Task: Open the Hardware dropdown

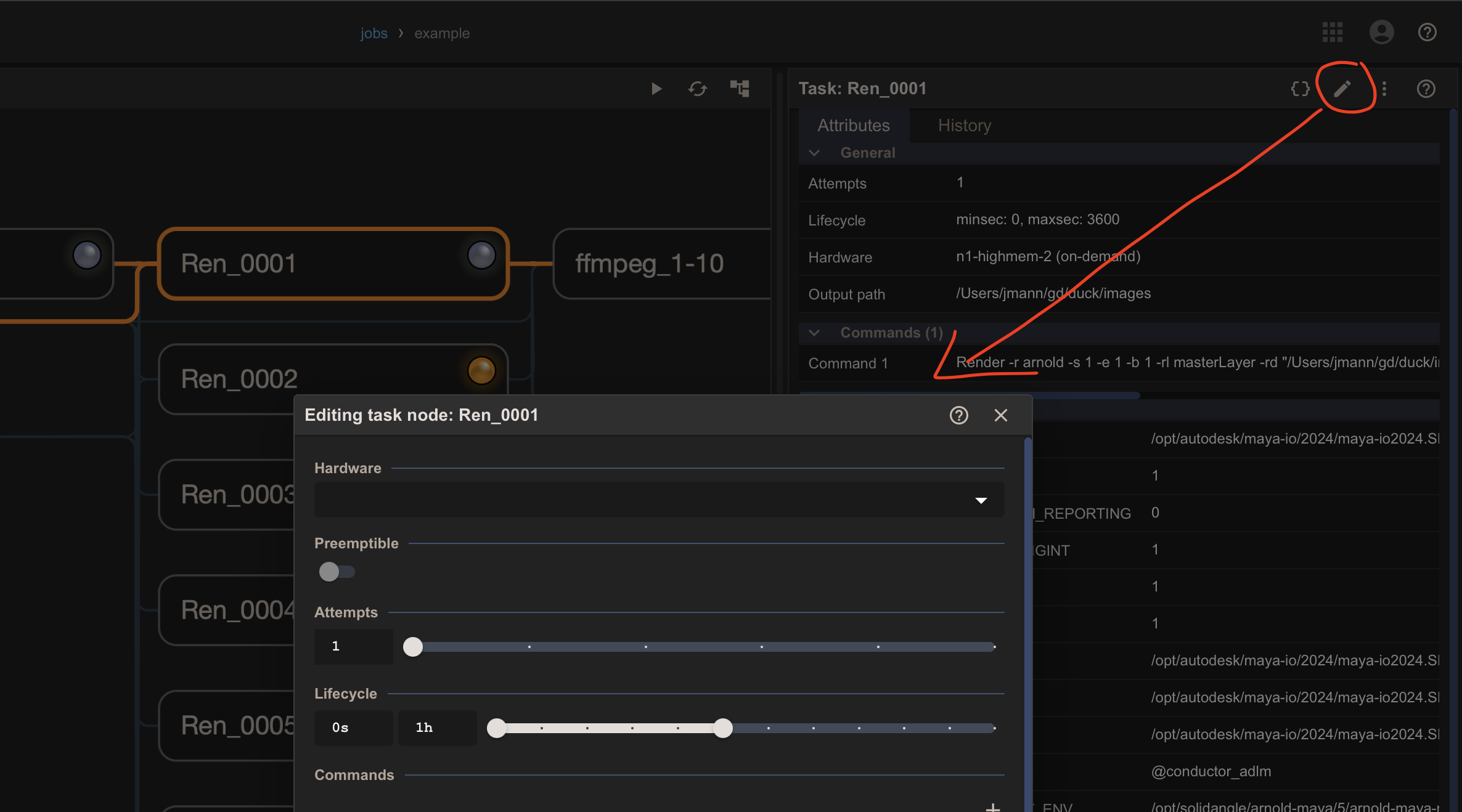Action: click(659, 500)
